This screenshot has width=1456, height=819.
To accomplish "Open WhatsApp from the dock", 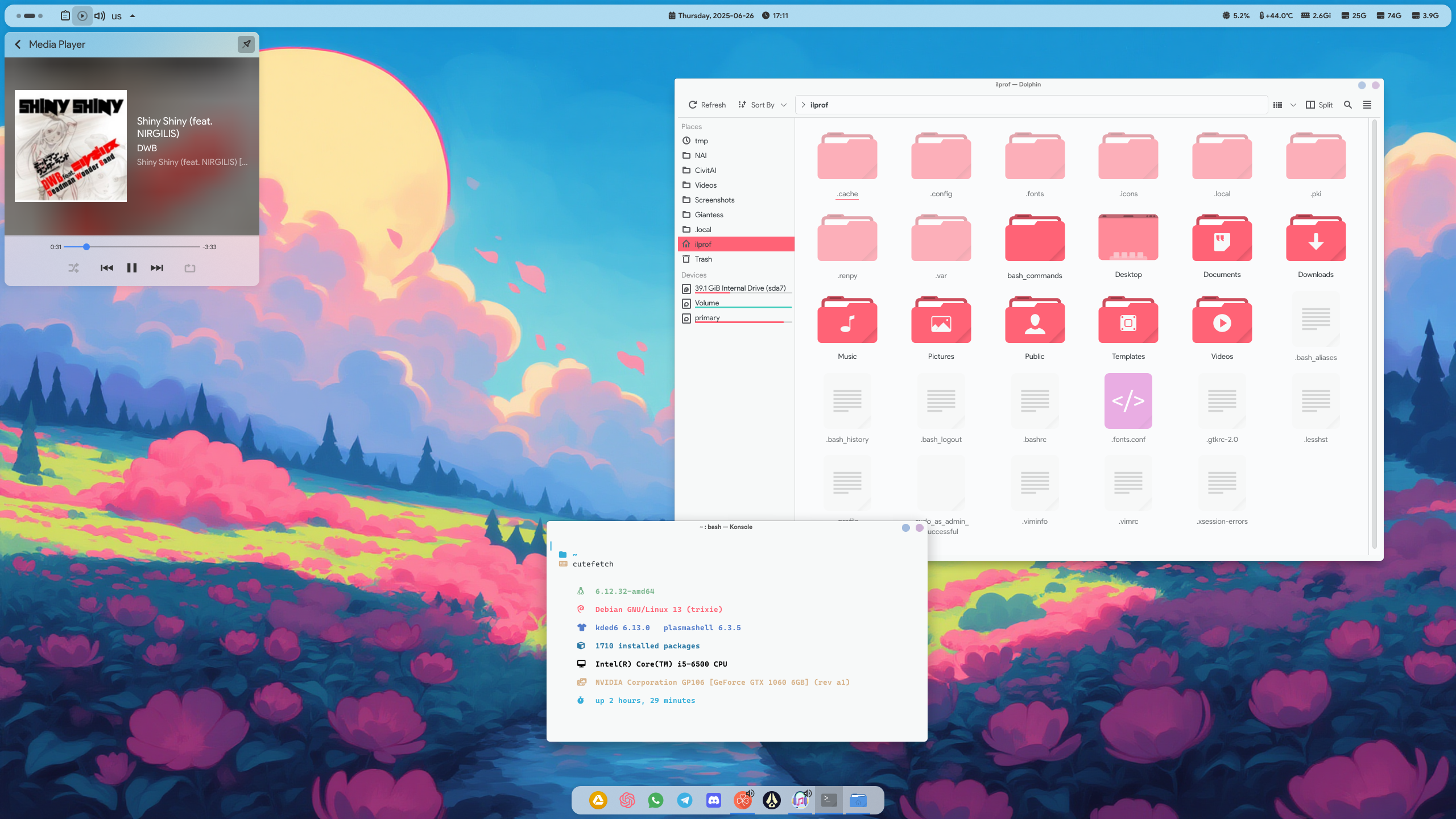I will click(x=656, y=800).
